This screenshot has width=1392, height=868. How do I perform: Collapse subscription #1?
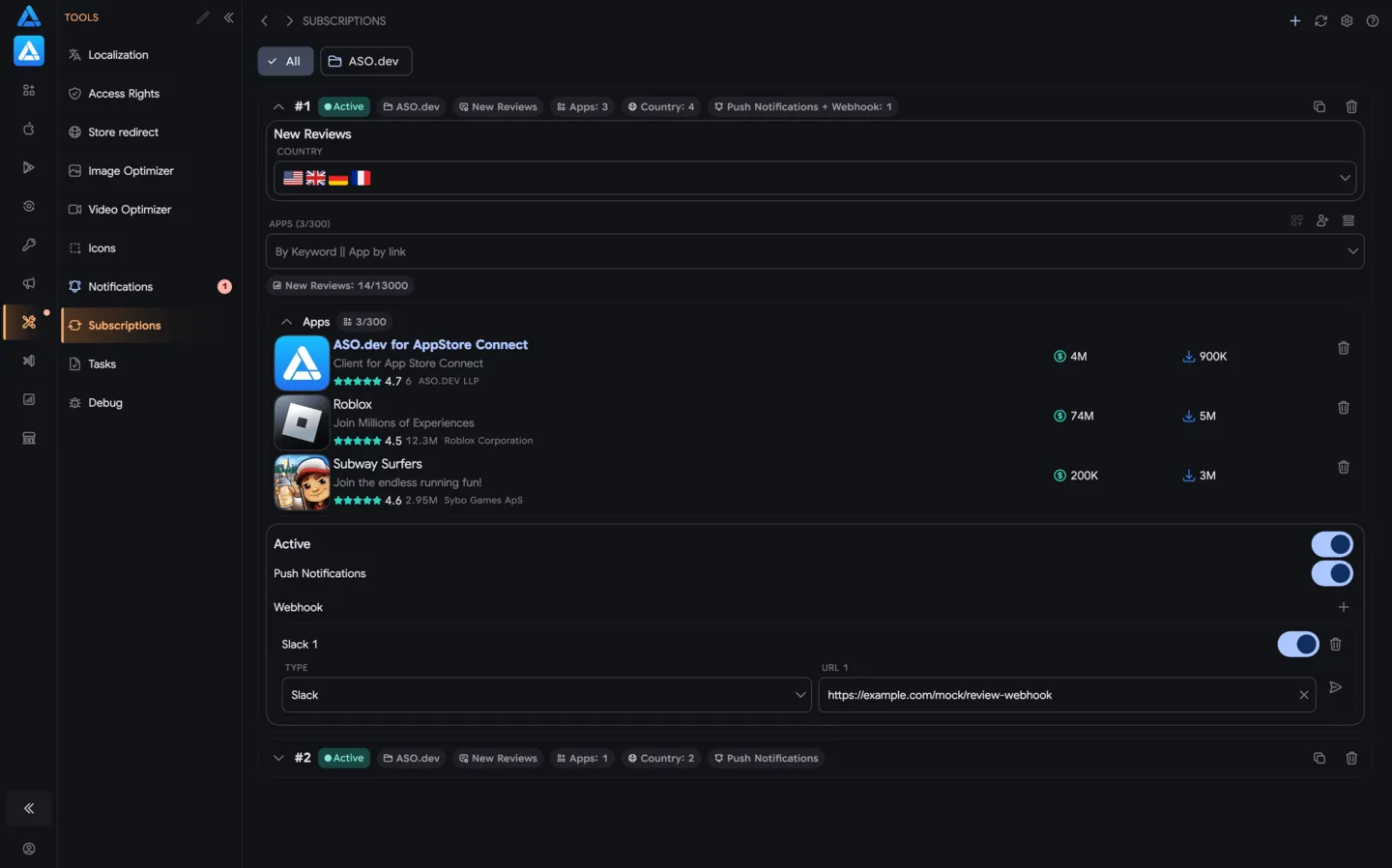click(278, 106)
